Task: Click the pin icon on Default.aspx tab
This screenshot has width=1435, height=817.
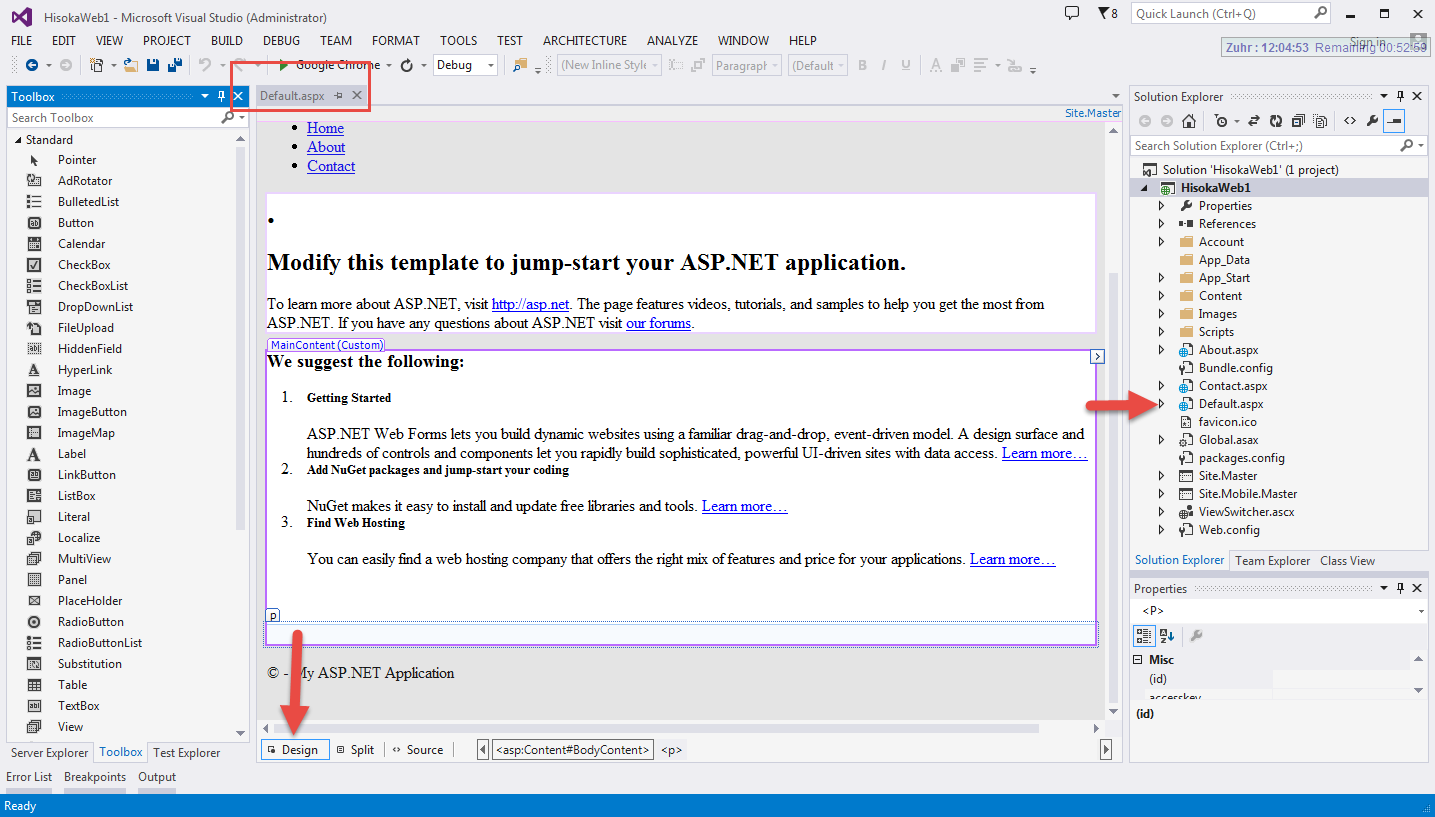Action: 339,95
